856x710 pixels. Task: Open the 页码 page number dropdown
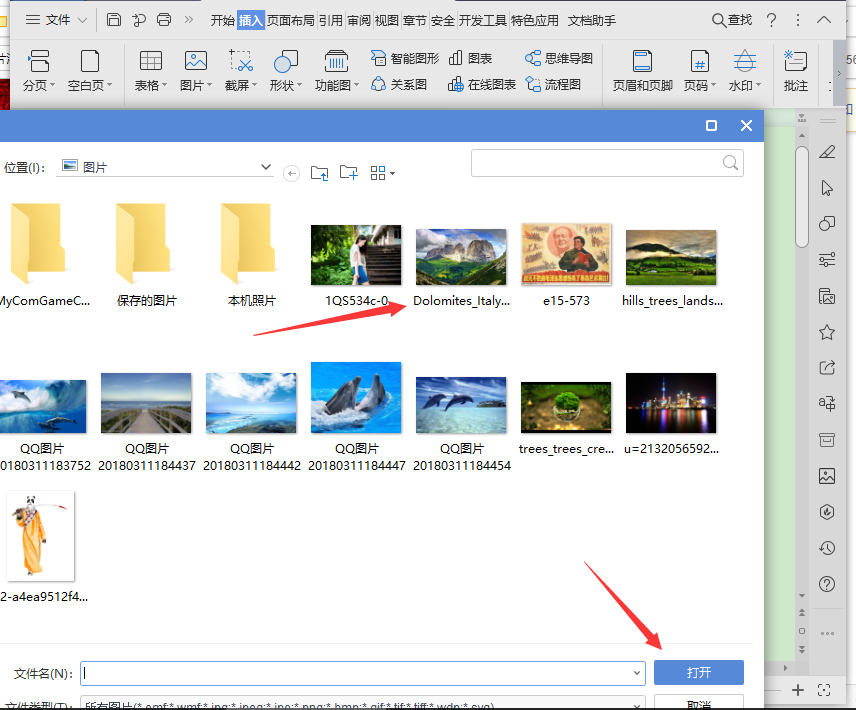click(x=699, y=70)
